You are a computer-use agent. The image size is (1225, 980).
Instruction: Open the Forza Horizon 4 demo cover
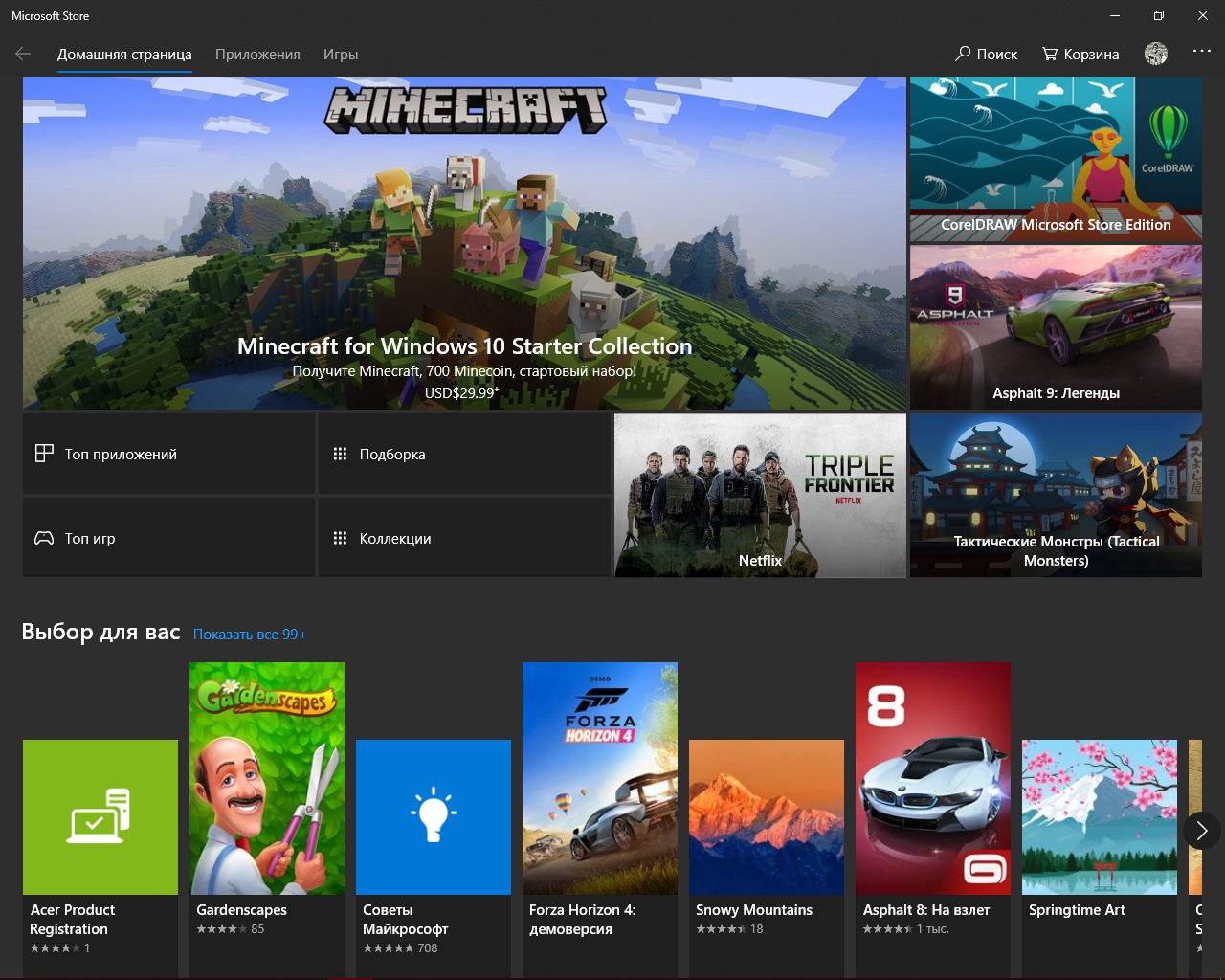tap(600, 779)
